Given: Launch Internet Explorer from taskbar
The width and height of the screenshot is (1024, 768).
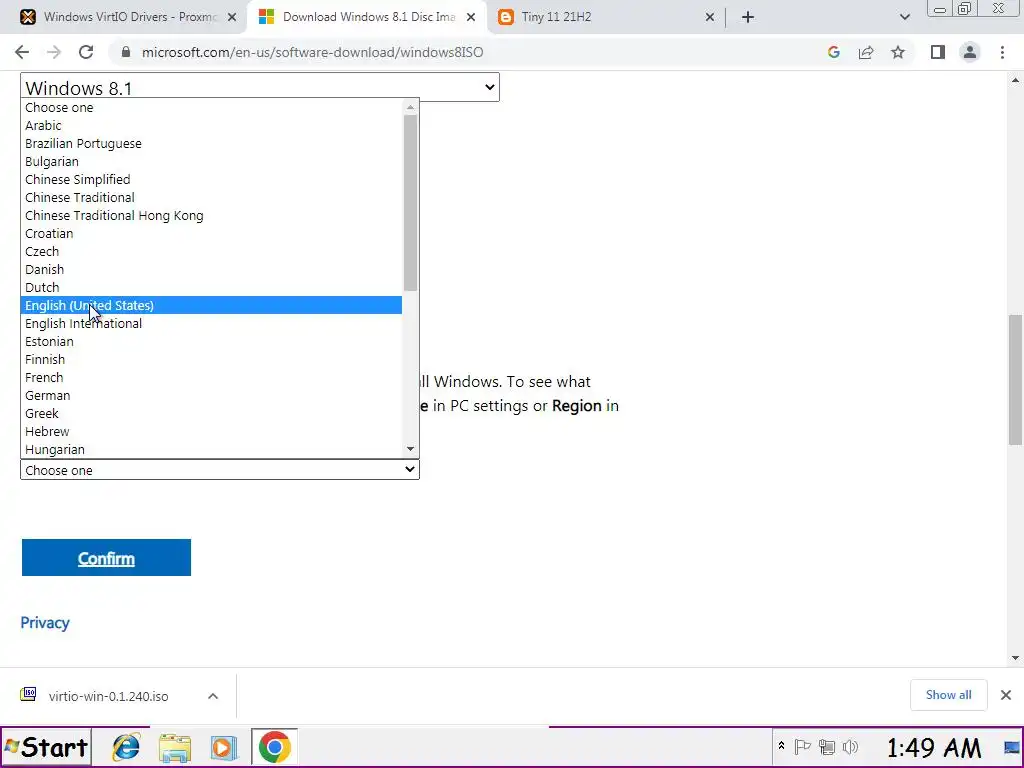Looking at the screenshot, I should 127,748.
